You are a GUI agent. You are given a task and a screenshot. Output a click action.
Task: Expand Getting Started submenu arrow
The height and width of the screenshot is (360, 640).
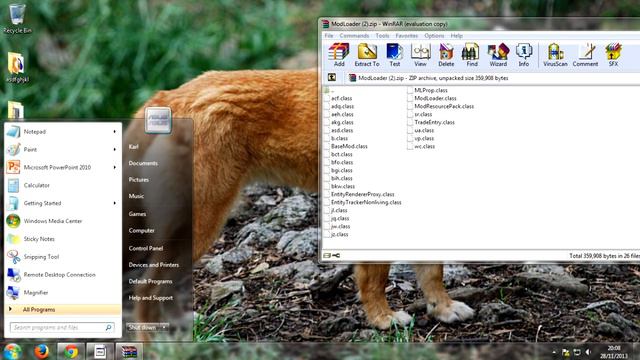[115, 203]
